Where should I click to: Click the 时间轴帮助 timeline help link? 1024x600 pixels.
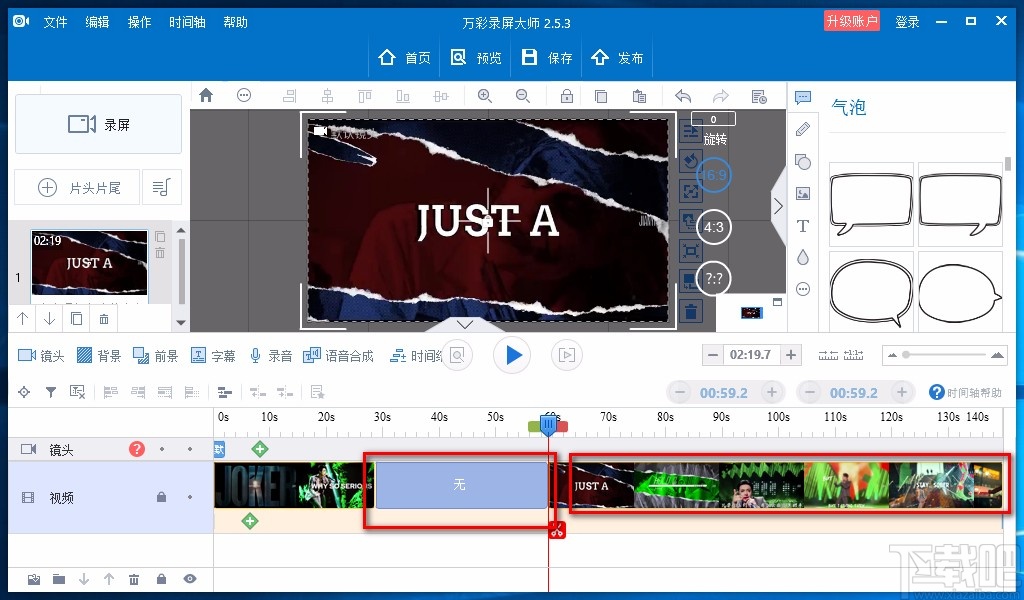pyautogui.click(x=965, y=392)
